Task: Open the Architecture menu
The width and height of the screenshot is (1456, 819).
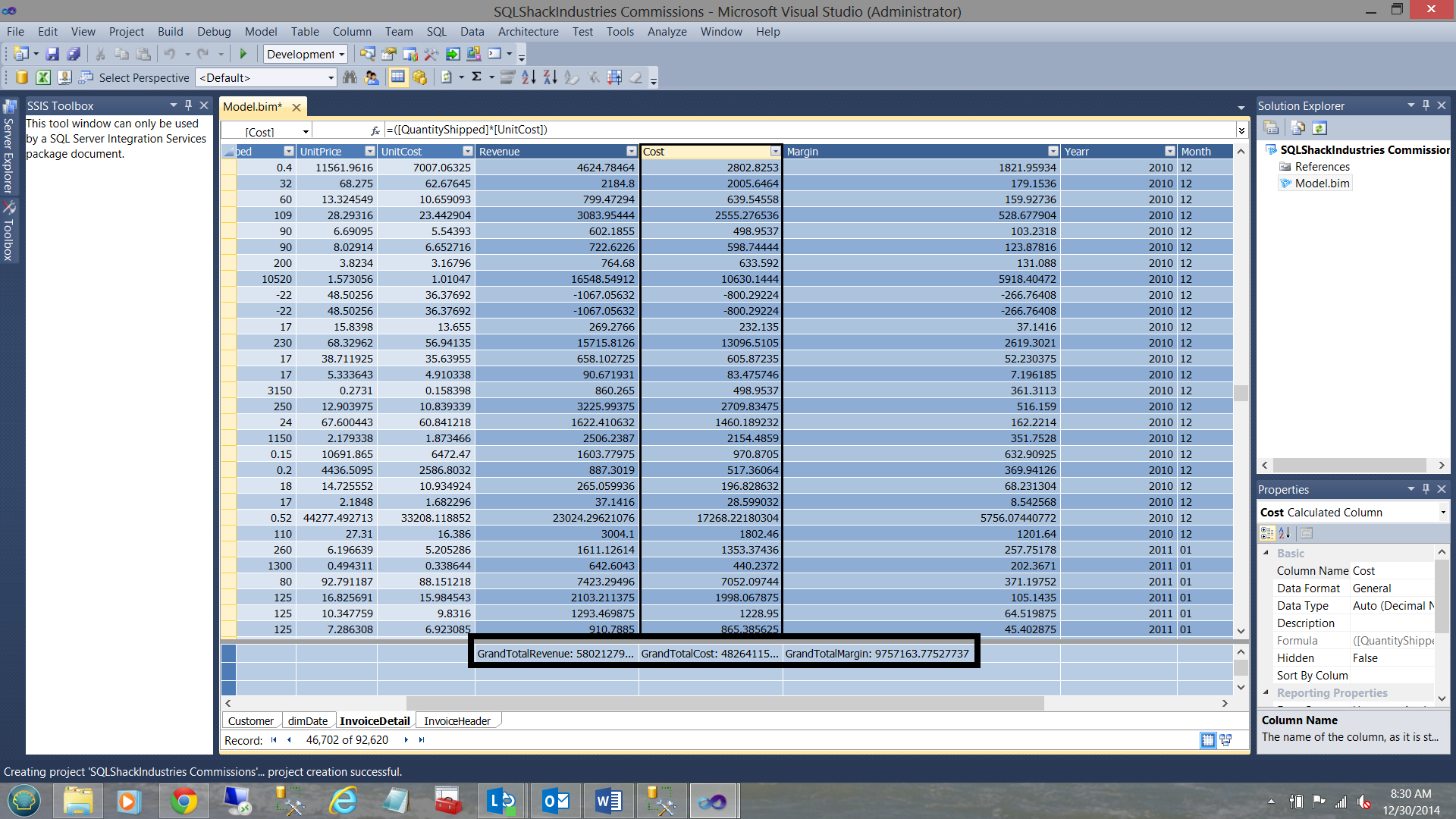Action: coord(528,32)
